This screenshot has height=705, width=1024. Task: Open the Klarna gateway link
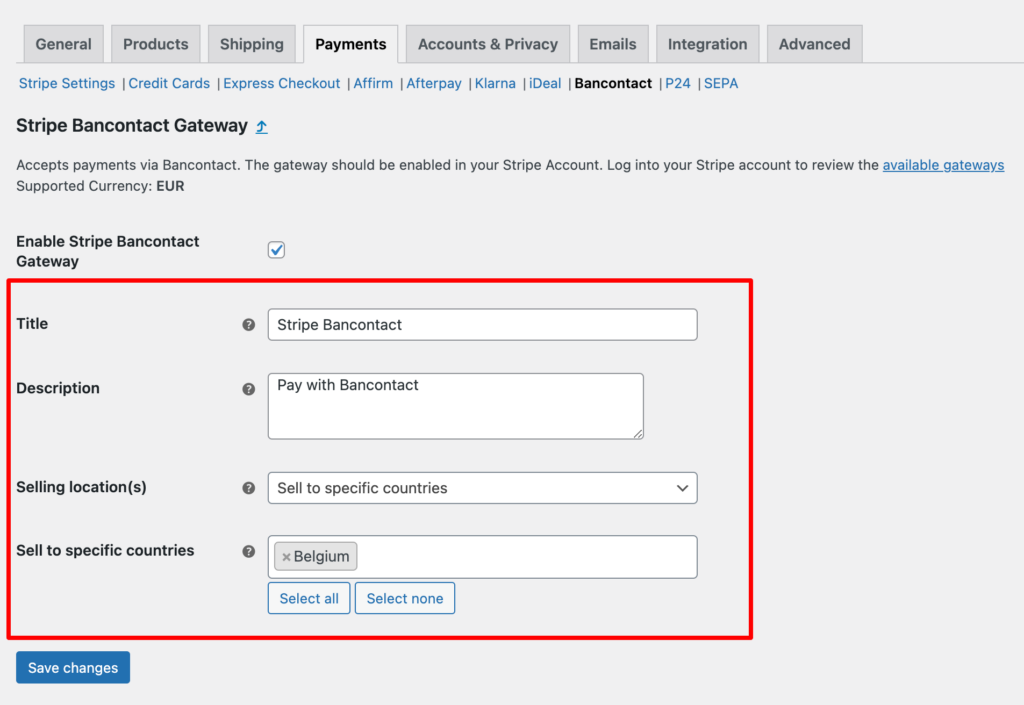(495, 84)
